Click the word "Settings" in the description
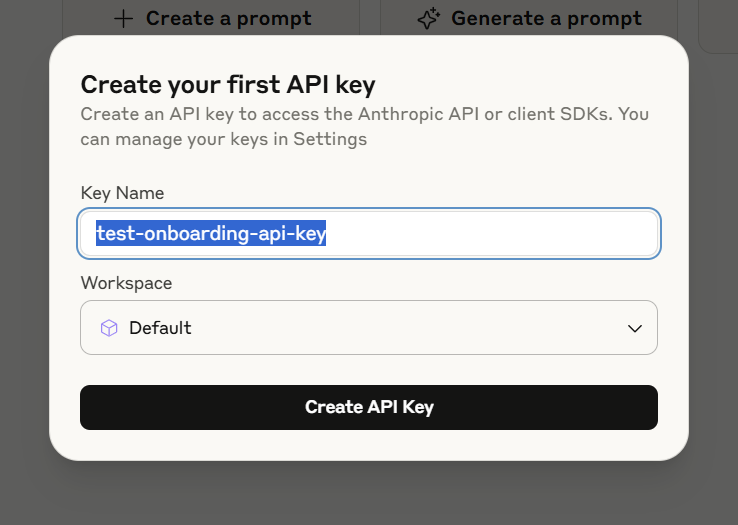 click(x=330, y=139)
